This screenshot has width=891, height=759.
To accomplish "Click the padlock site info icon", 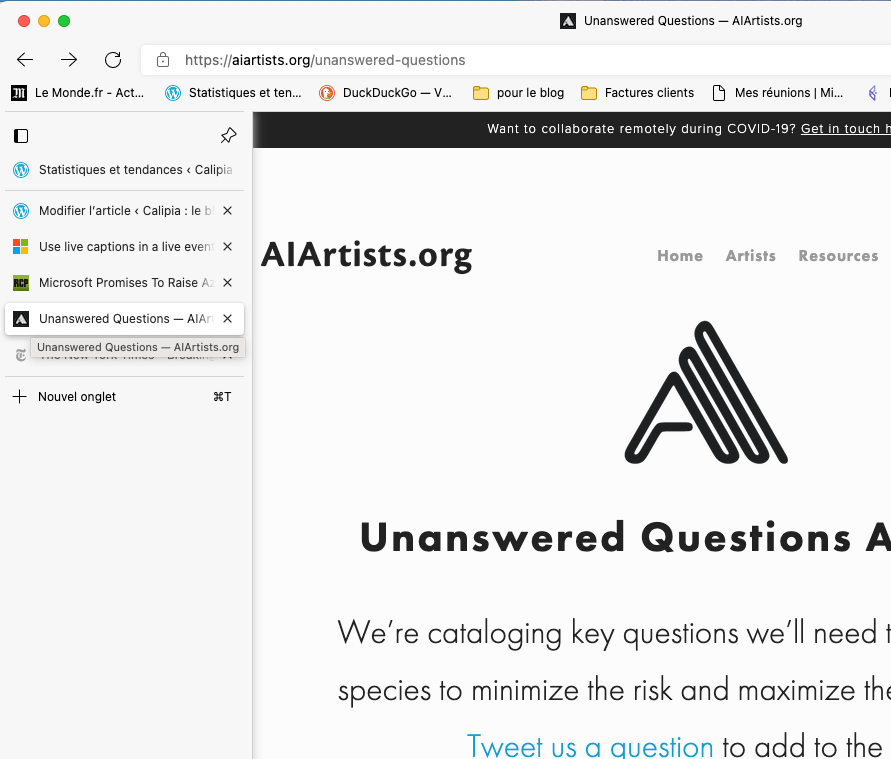I will tap(163, 60).
